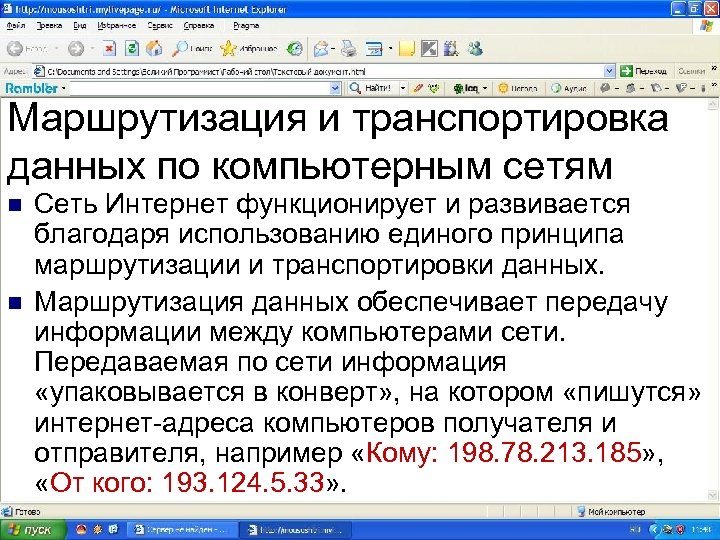Click the Ссылки links toolbar label
This screenshot has width=720, height=540.
[691, 71]
